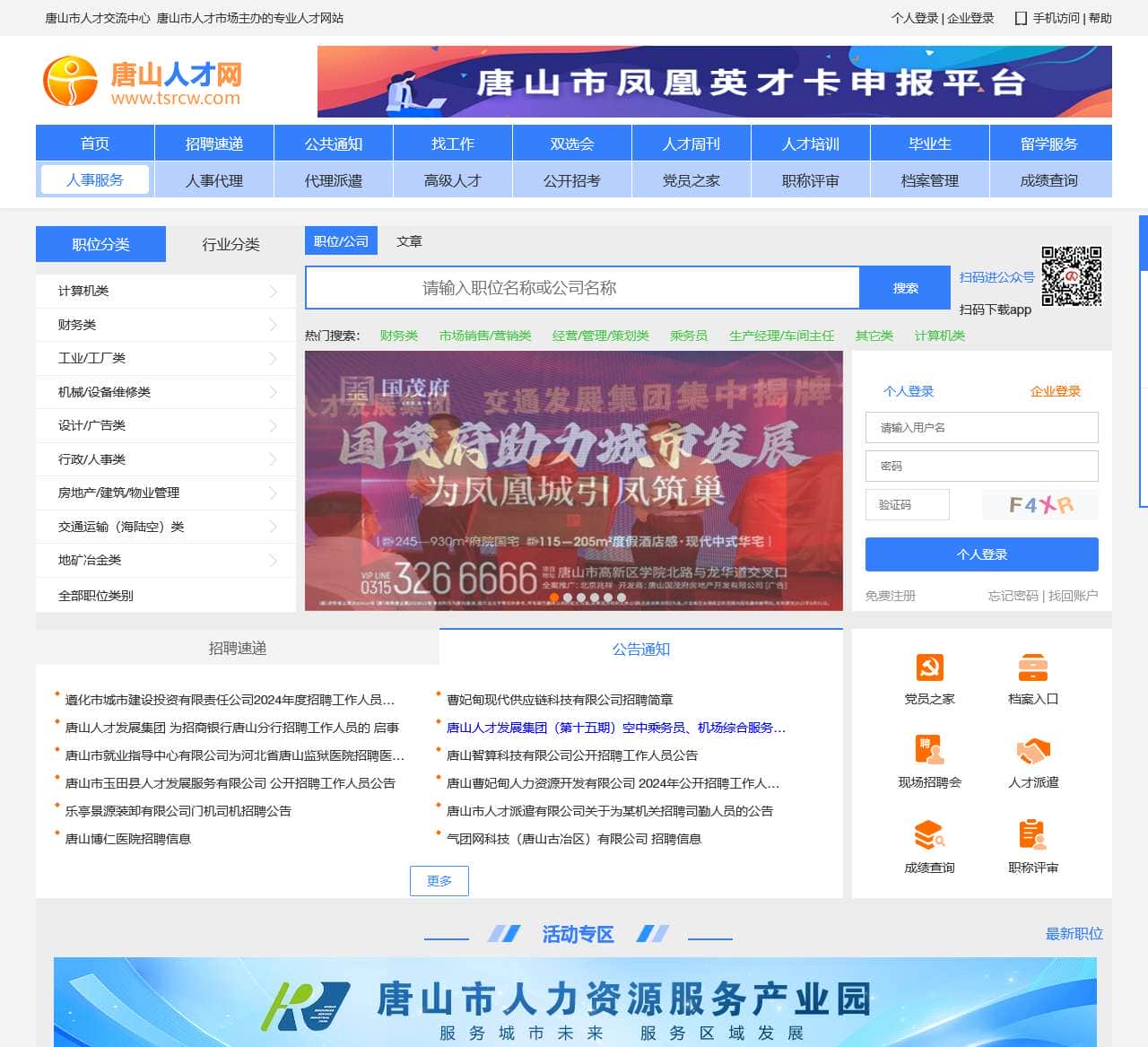Click the 乘务员 hot search link
Image resolution: width=1148 pixels, height=1047 pixels.
tap(689, 336)
